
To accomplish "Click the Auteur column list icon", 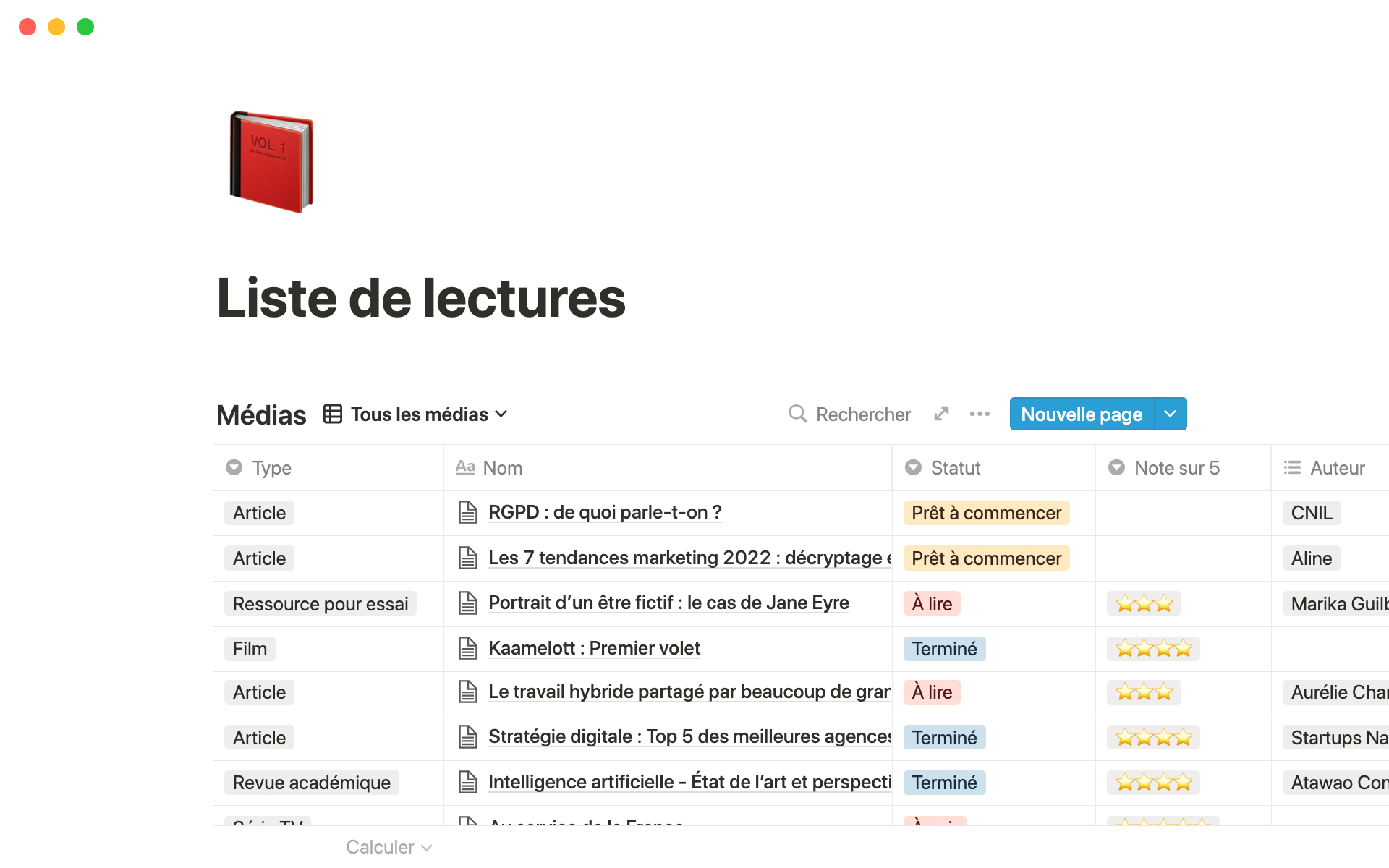I will click(1292, 468).
